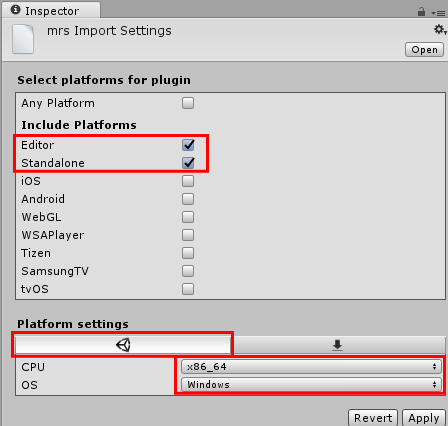448x426 pixels.
Task: Click the Inspector lock icon
Action: tap(421, 12)
